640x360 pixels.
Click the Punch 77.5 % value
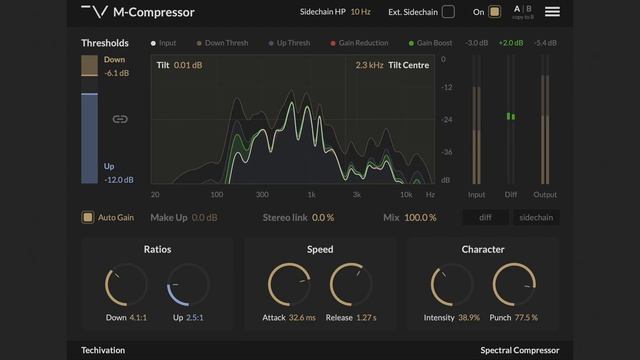coord(526,318)
